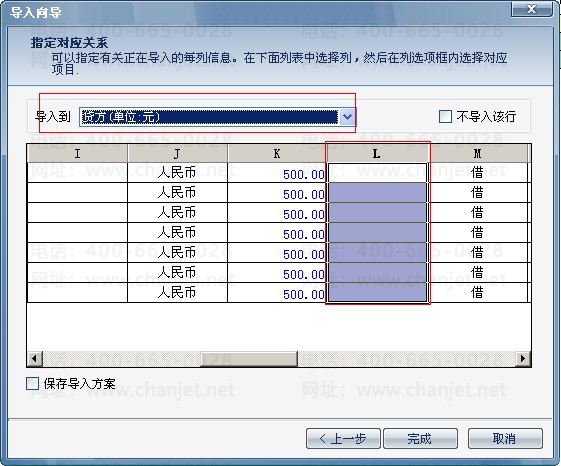This screenshot has height=466, width=561.
Task: Click the first 500.00 cell in column K
Action: [277, 173]
